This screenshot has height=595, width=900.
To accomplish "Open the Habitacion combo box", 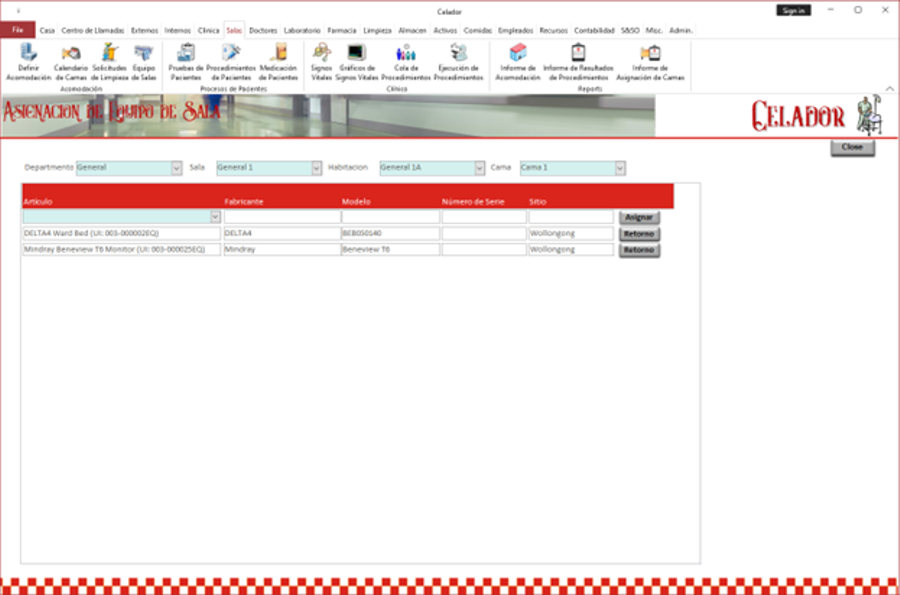I will pyautogui.click(x=479, y=168).
